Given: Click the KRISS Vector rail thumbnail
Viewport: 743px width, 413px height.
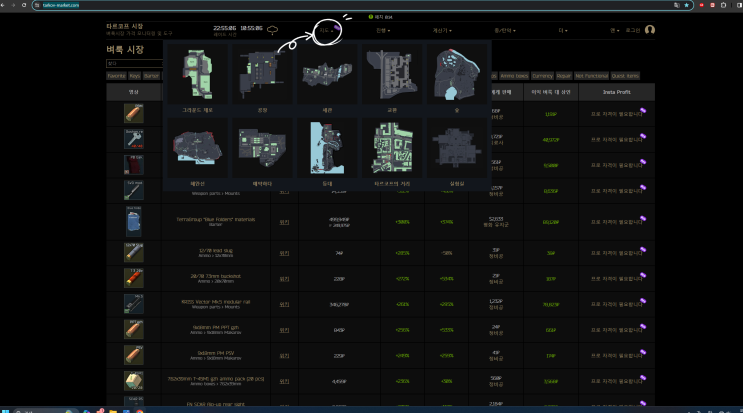Looking at the screenshot, I should (134, 304).
